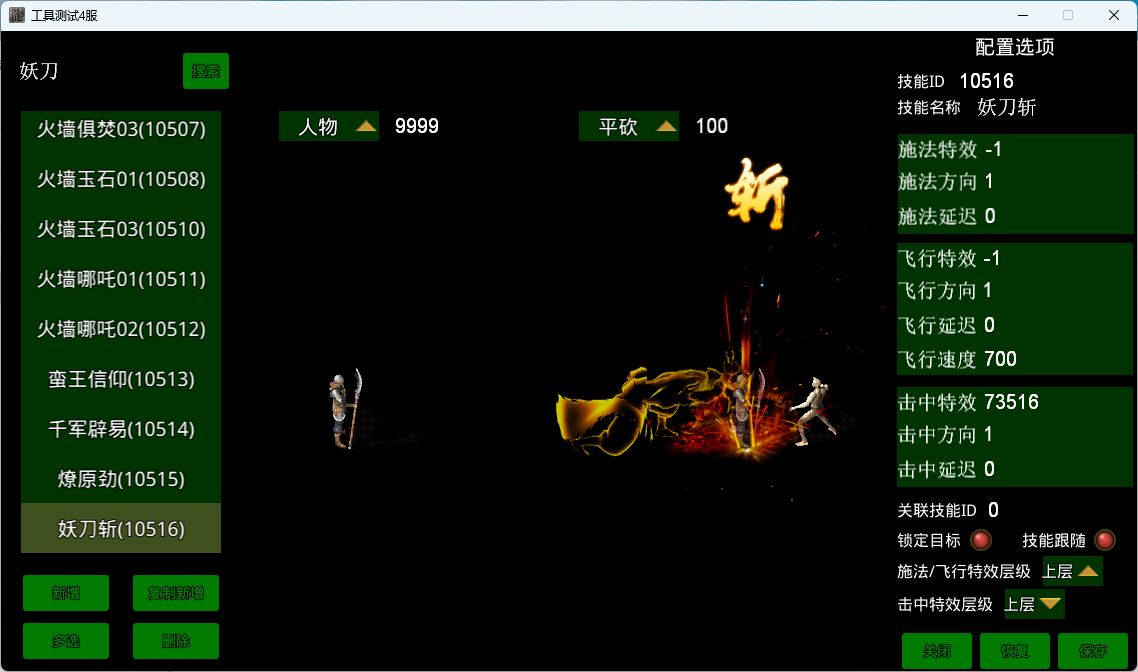Select 千军辟易(10514) in skill list
Viewport: 1138px width, 672px height.
tap(121, 430)
